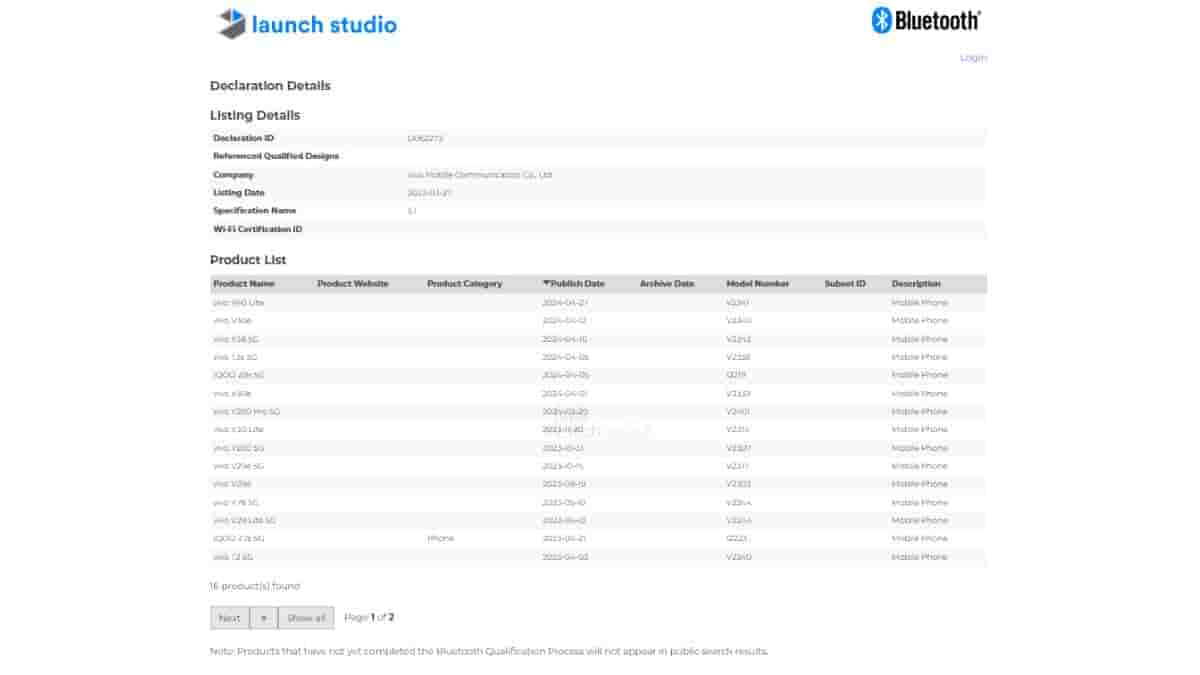The image size is (1200, 675).
Task: Select the iQOO Z7s 5G product row
Action: pos(238,539)
